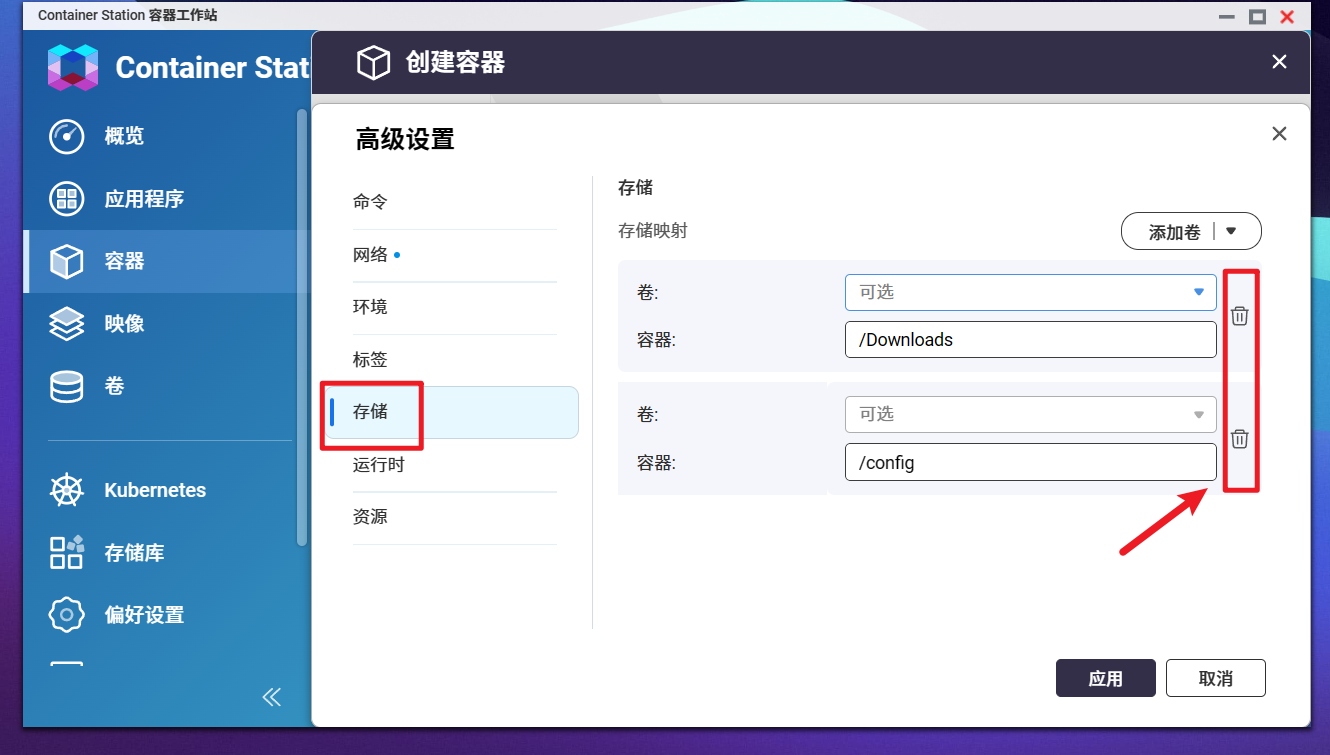Image resolution: width=1330 pixels, height=755 pixels.
Task: Open the 概览 overview gauge icon
Action: click(67, 136)
